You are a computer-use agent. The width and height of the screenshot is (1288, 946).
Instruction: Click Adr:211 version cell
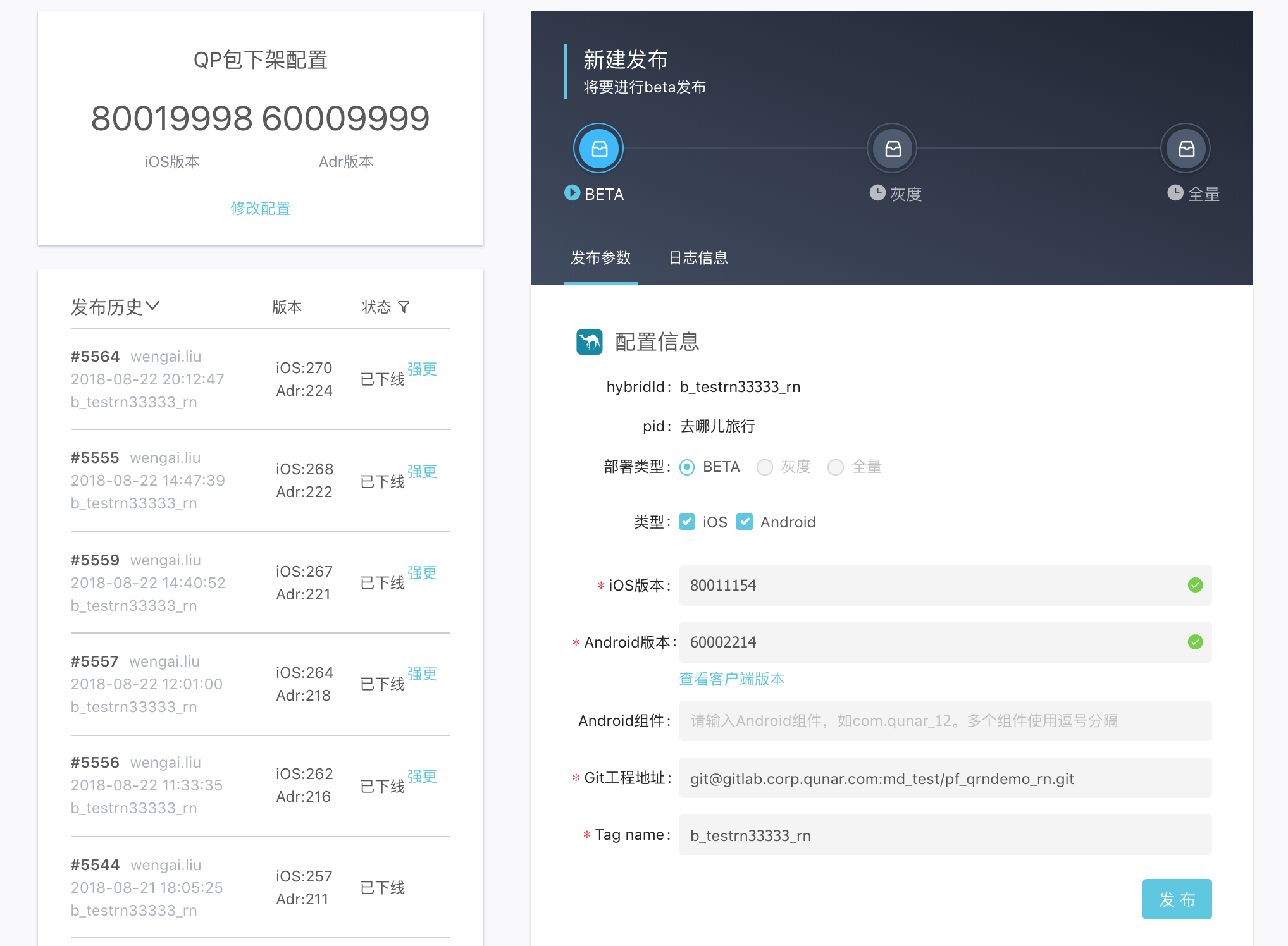[x=302, y=899]
